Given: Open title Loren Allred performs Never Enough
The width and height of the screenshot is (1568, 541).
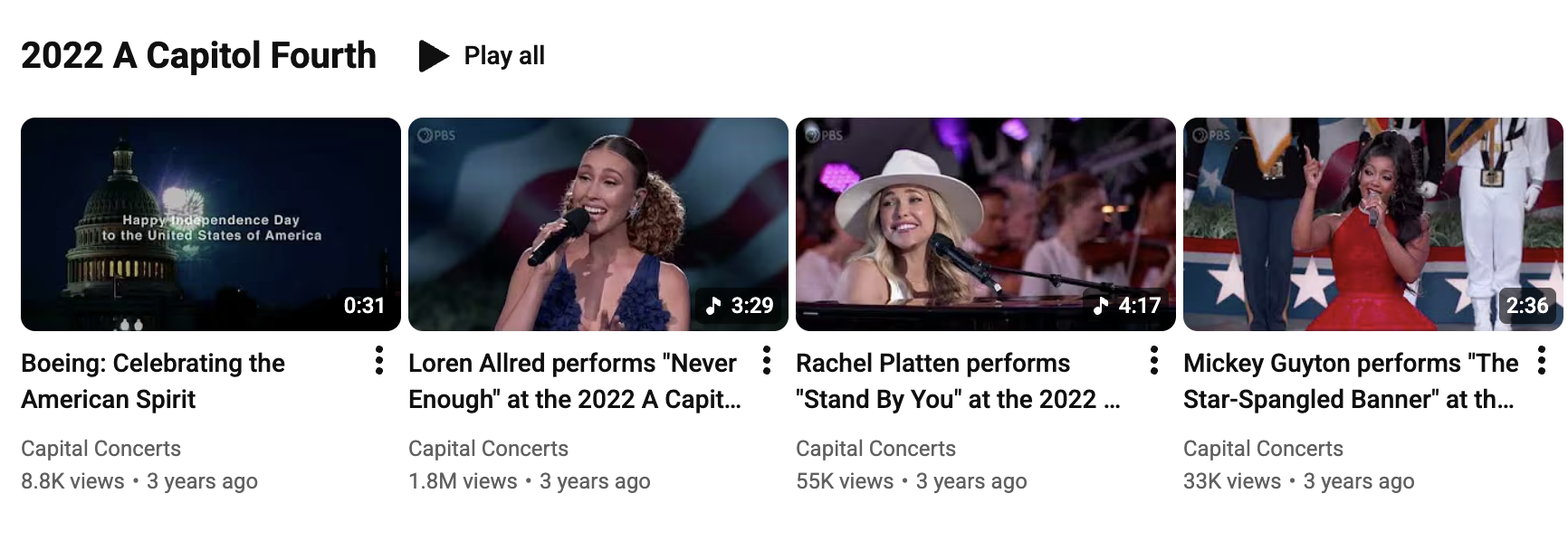Looking at the screenshot, I should [x=575, y=381].
